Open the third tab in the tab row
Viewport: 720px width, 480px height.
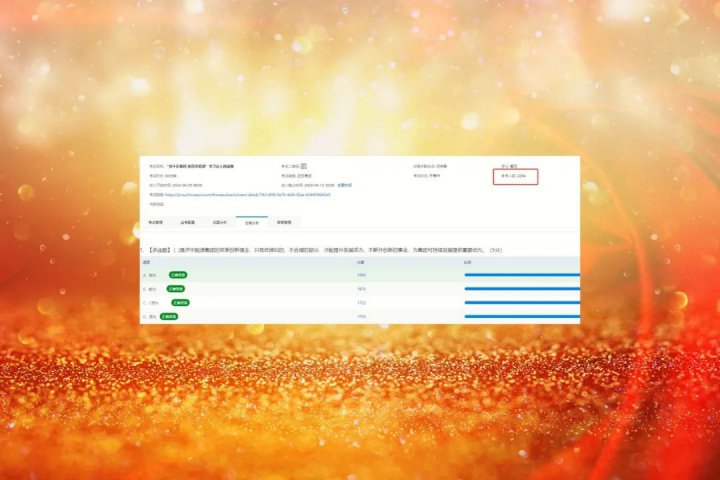tap(218, 222)
